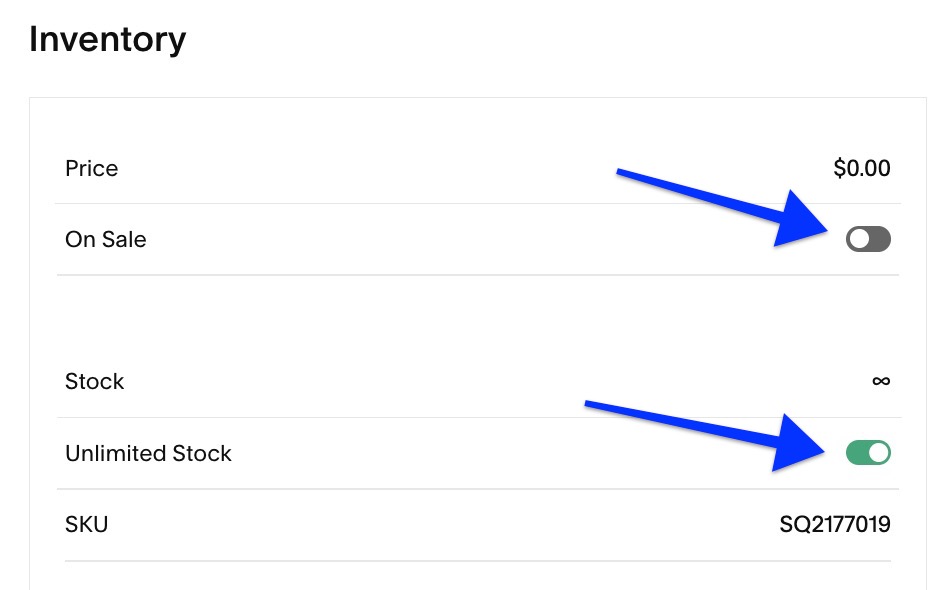
Task: Click the tail of the upper blue arrow
Action: [625, 176]
